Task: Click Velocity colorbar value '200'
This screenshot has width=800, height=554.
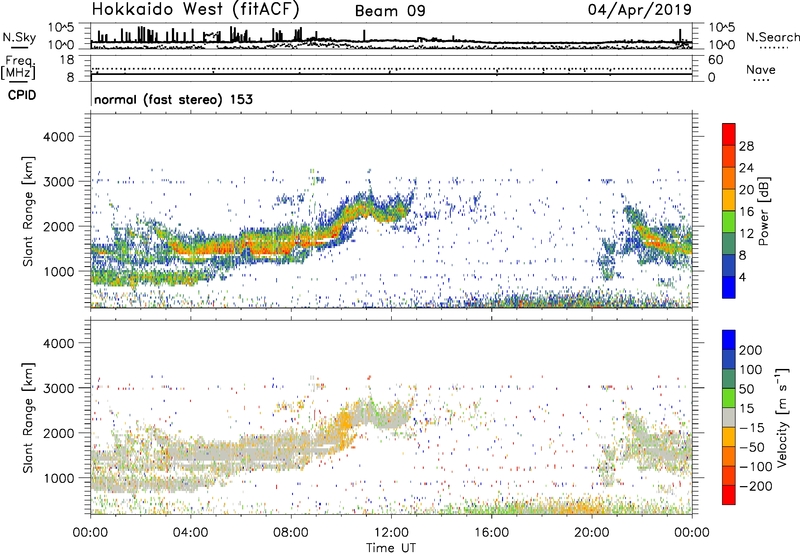Action: (x=751, y=350)
